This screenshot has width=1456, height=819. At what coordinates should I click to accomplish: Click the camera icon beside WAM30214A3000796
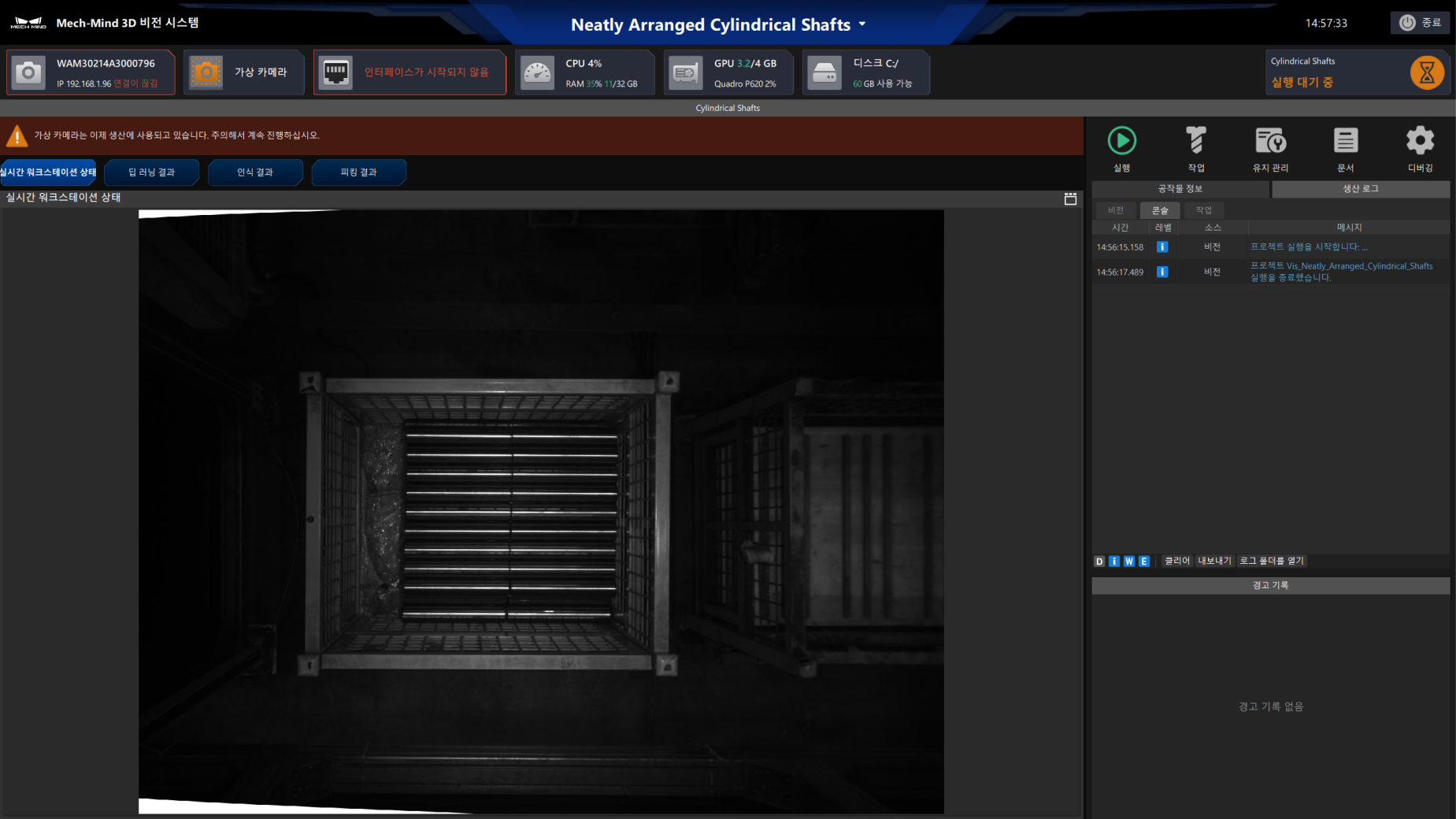pos(28,72)
